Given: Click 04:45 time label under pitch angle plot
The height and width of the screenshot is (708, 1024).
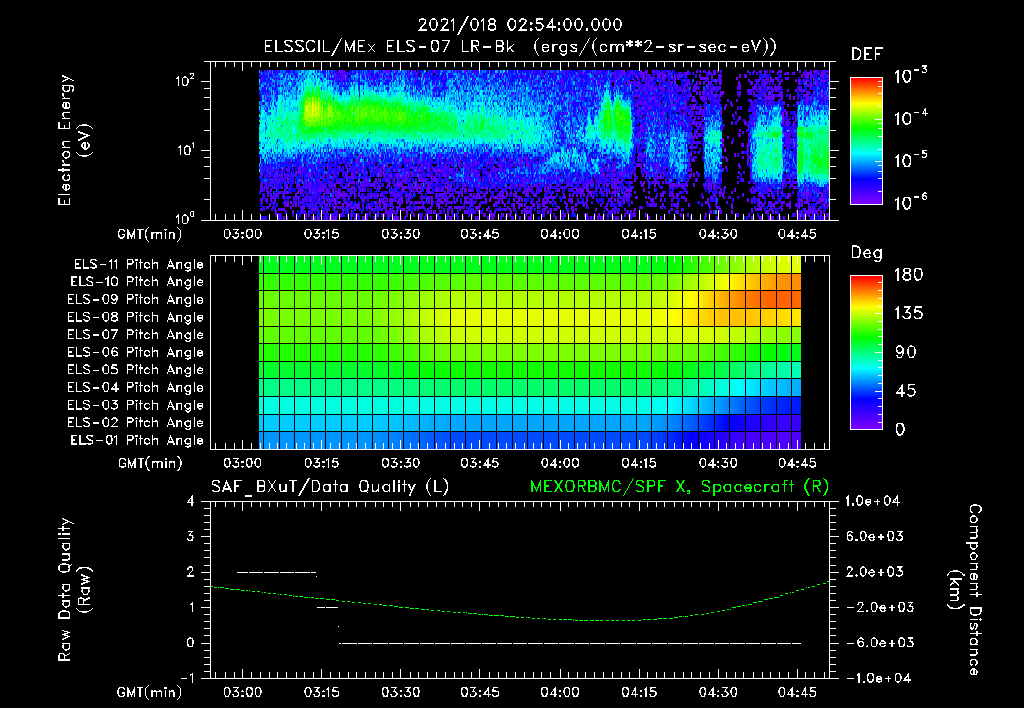Looking at the screenshot, I should click(x=797, y=463).
